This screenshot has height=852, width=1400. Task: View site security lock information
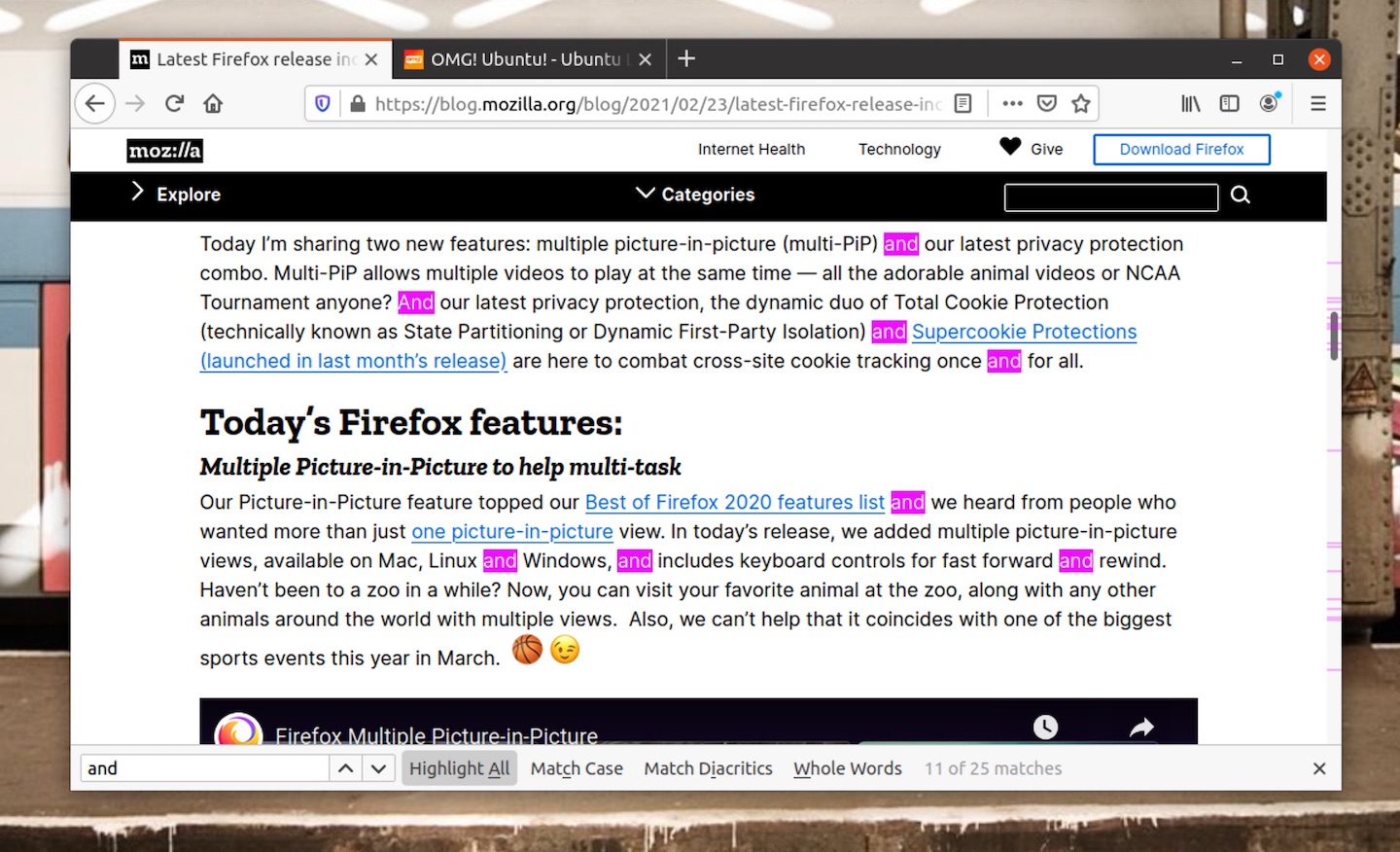pos(358,103)
